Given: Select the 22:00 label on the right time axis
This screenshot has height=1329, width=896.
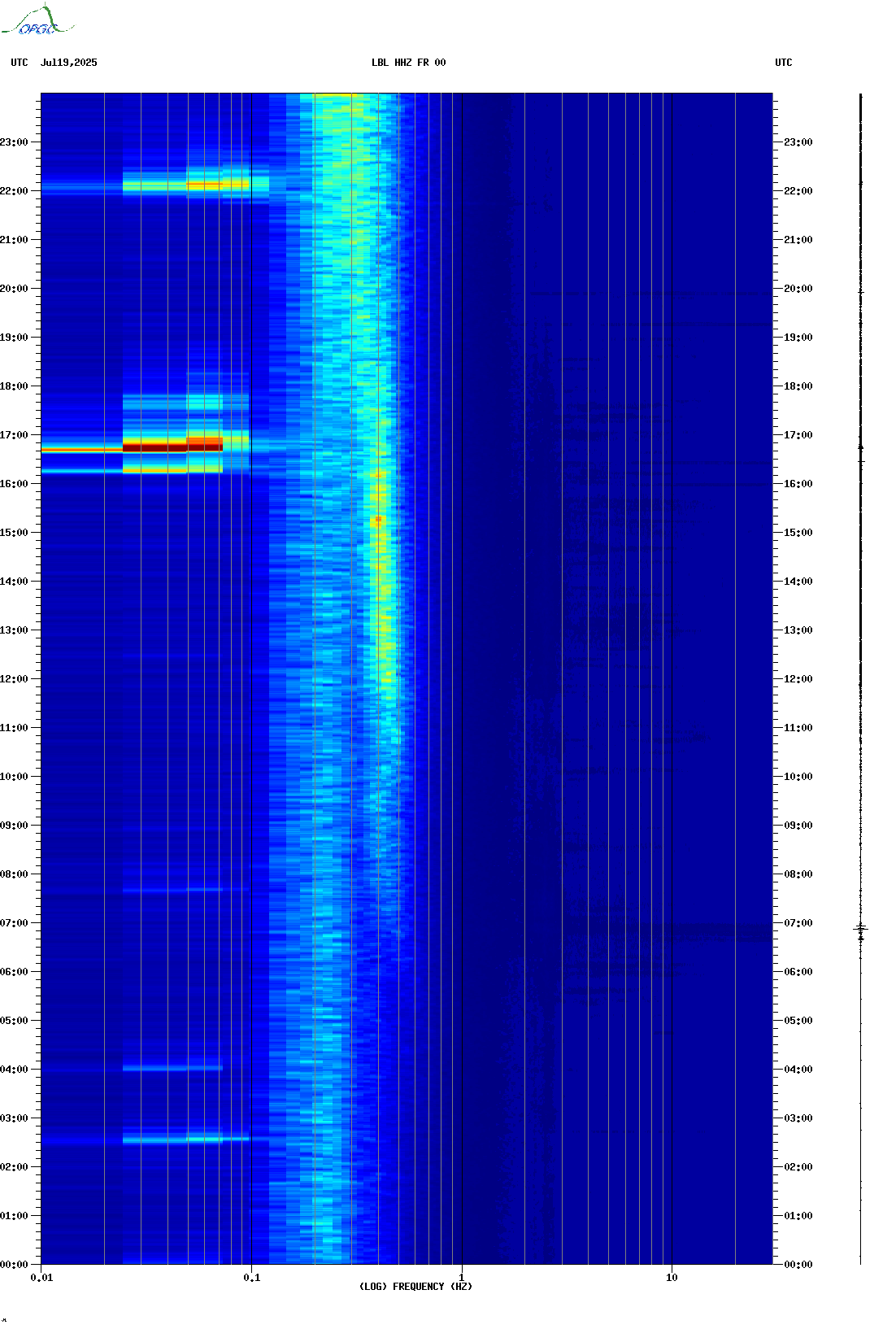Looking at the screenshot, I should click(x=798, y=191).
